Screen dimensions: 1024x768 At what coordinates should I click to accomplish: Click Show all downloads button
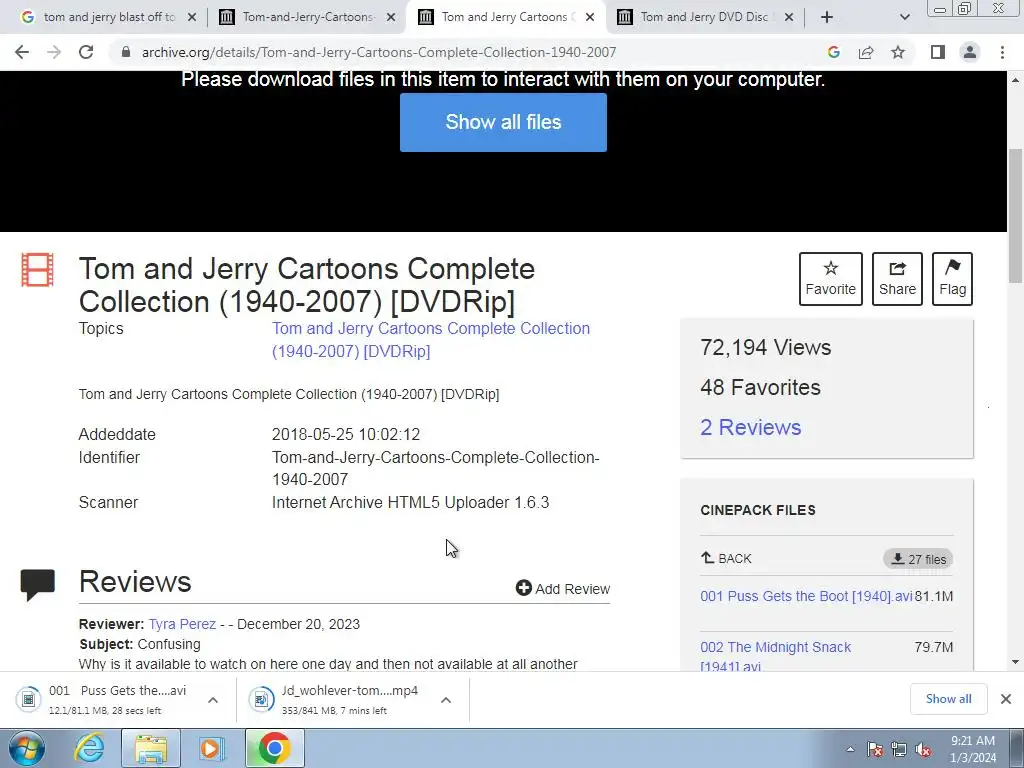(x=948, y=699)
